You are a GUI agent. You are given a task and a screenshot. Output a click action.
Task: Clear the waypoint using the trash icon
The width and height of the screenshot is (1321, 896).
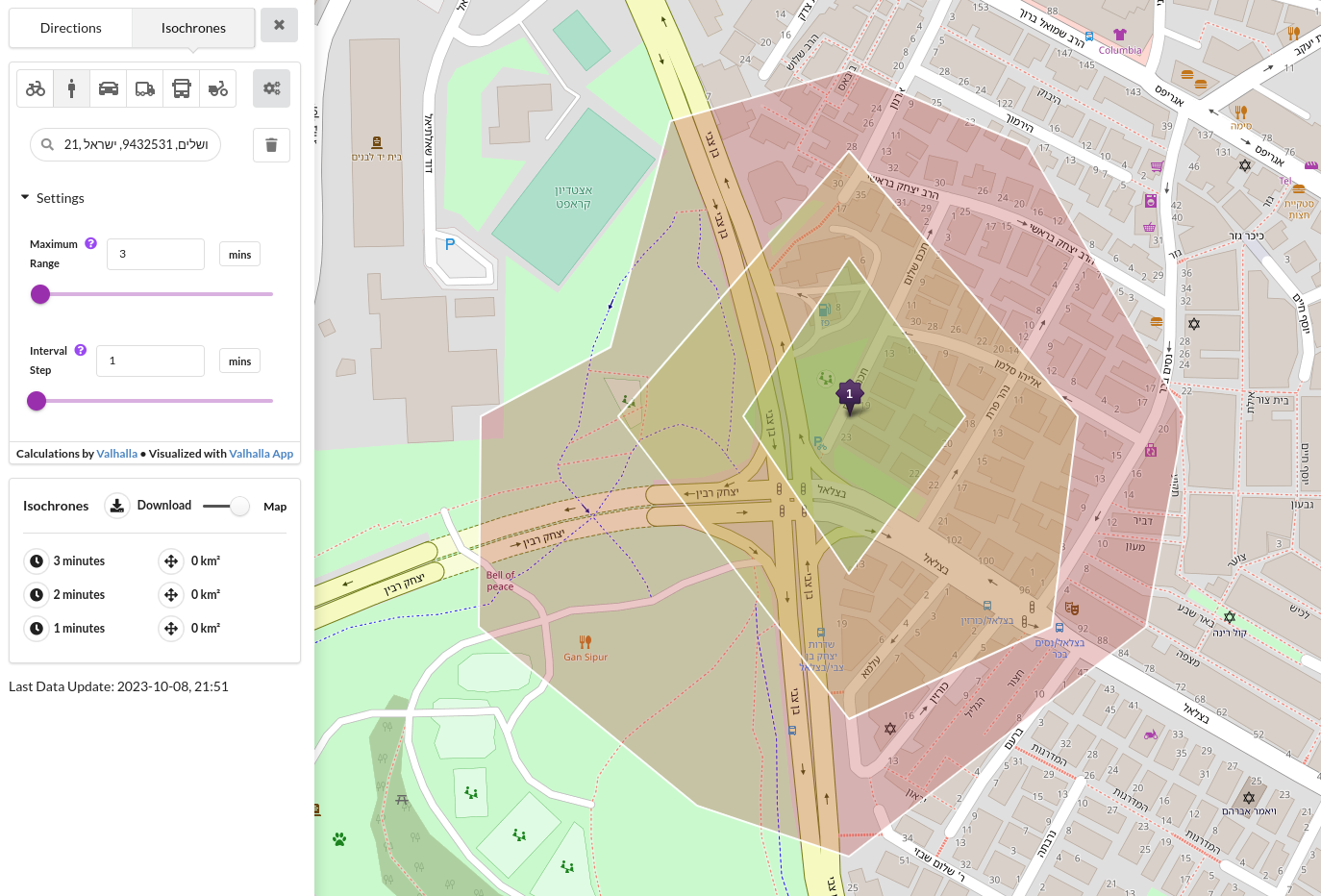[x=271, y=144]
